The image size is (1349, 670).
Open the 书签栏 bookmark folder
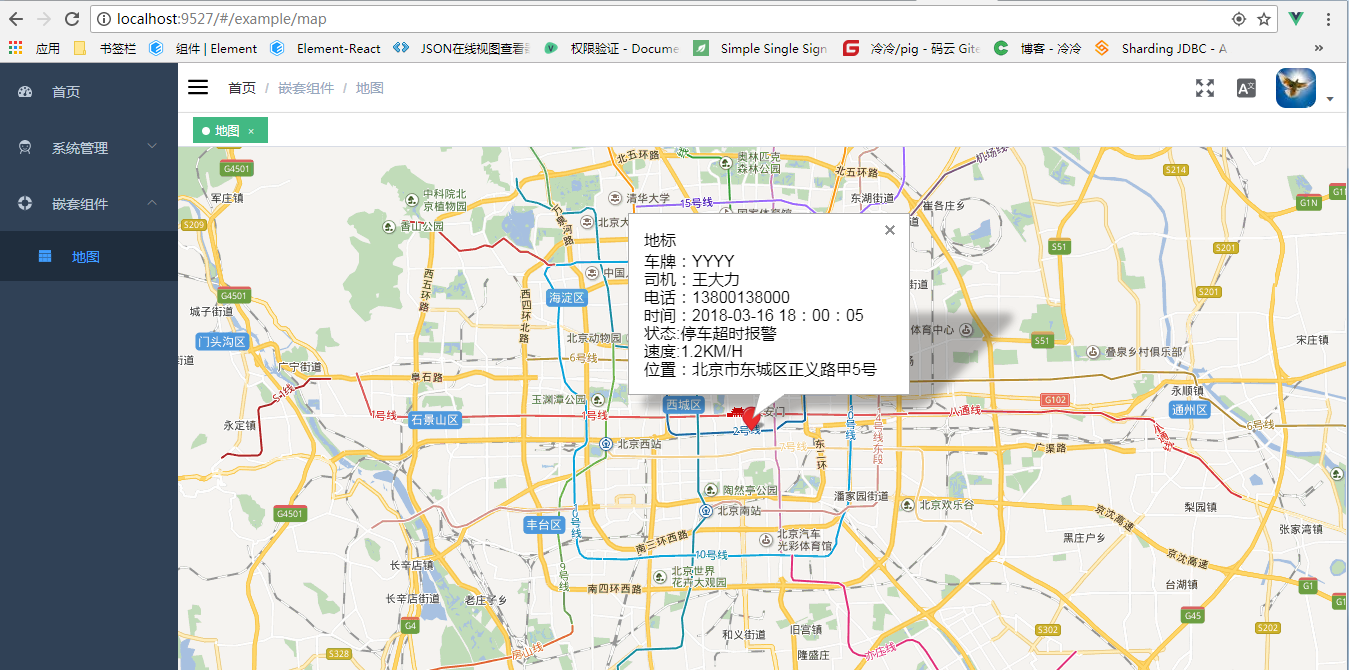click(106, 48)
